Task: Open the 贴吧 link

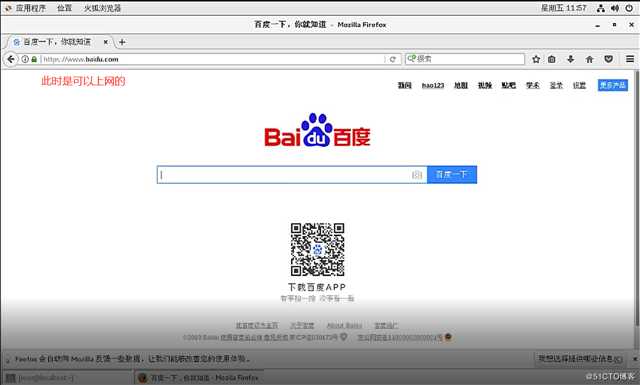Action: 509,85
